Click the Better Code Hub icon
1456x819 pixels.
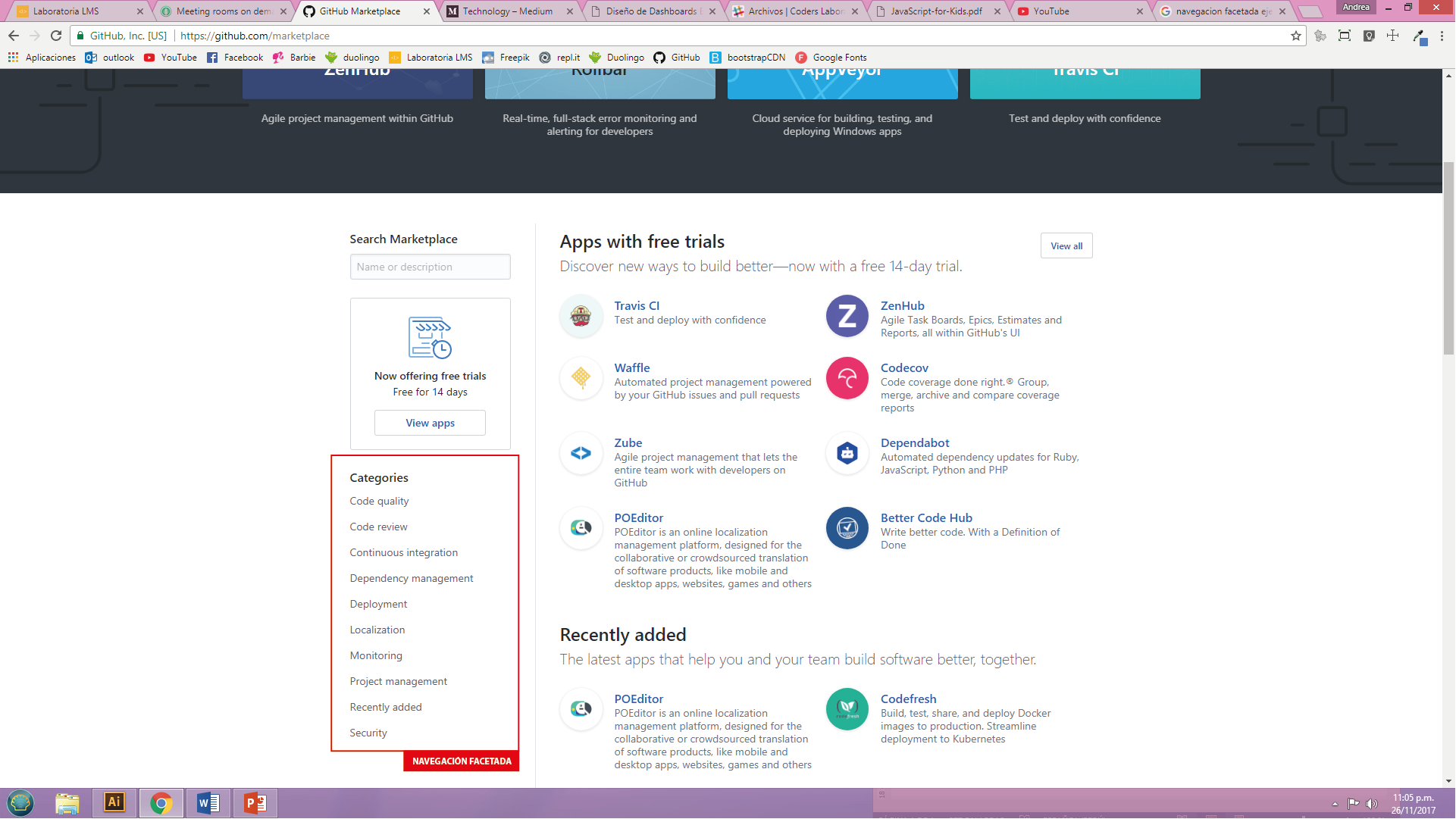tap(847, 528)
